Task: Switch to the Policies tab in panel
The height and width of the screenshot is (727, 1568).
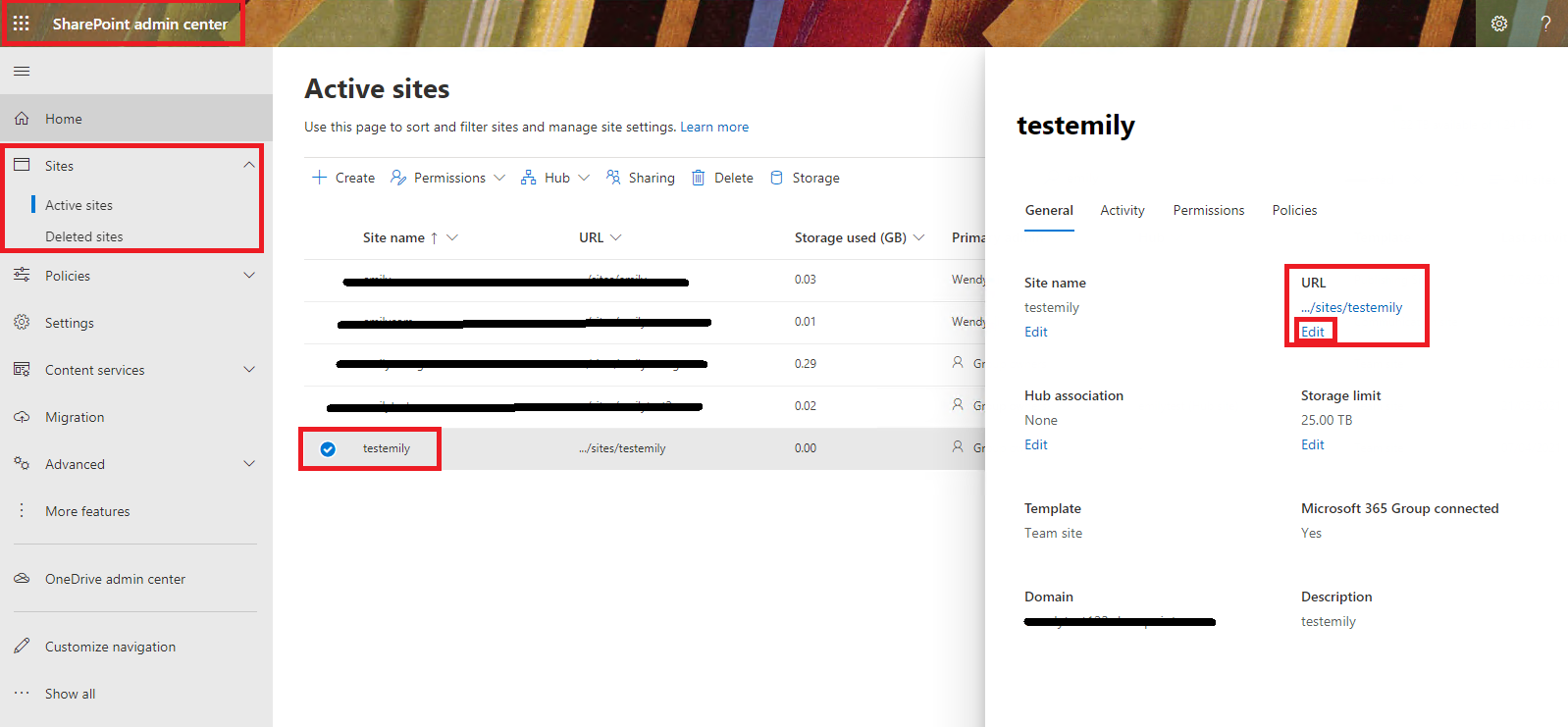Action: coord(1294,210)
